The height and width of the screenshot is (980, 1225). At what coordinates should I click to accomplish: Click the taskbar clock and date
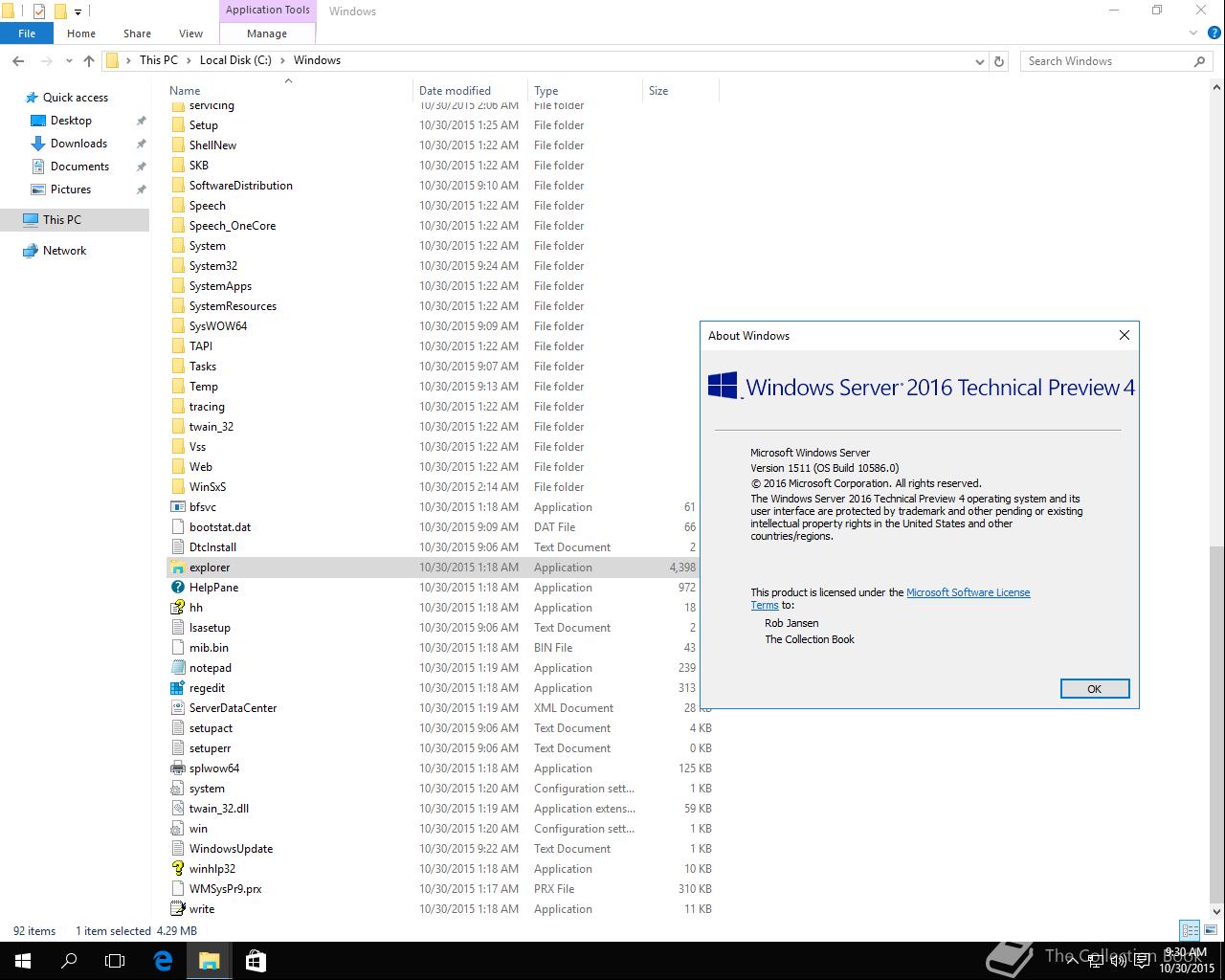tap(1185, 961)
